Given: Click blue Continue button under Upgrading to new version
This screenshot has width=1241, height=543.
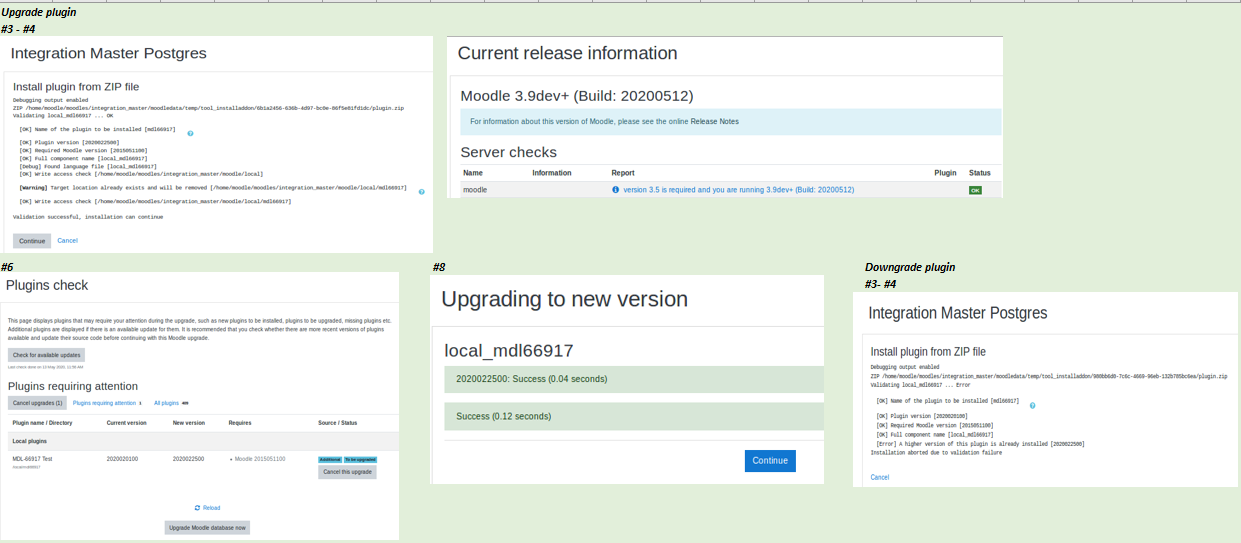Looking at the screenshot, I should click(770, 461).
